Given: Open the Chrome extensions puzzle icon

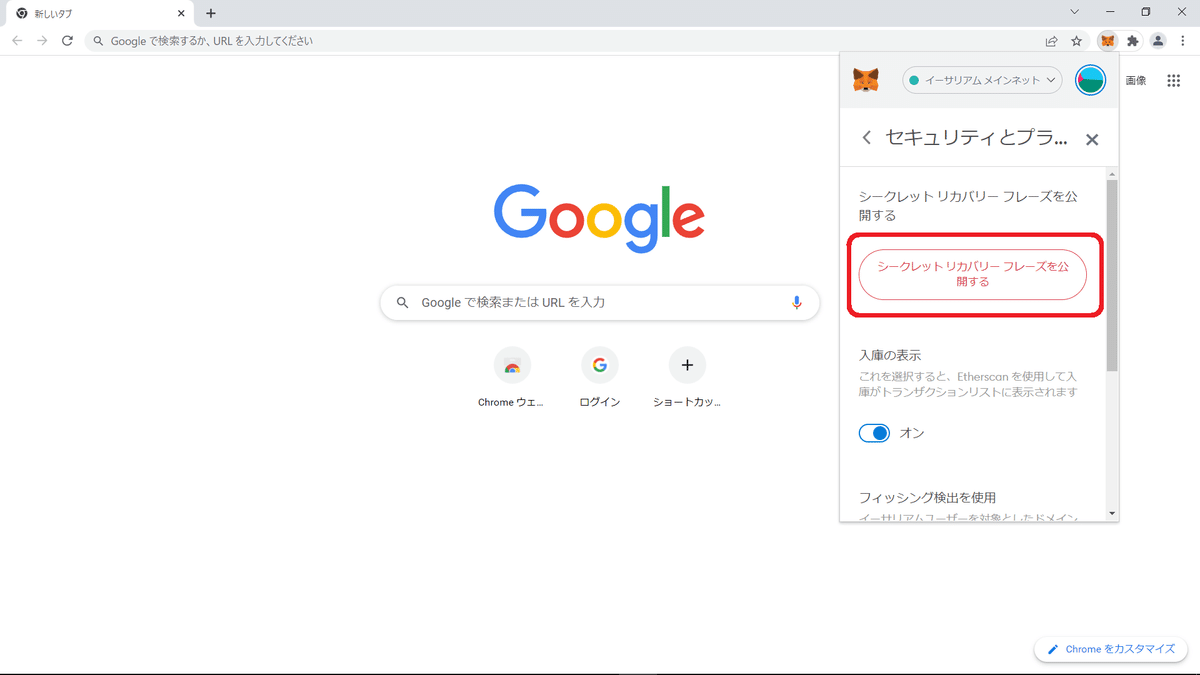Looking at the screenshot, I should point(1133,41).
